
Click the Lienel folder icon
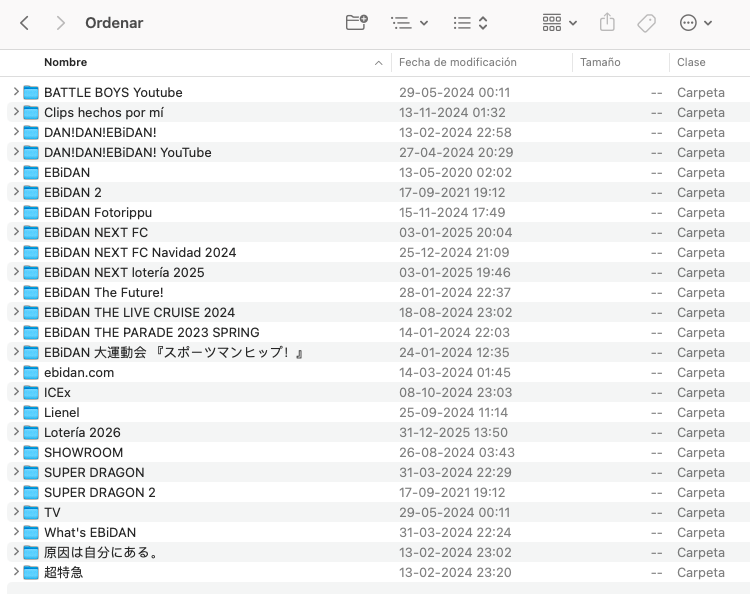[31, 413]
